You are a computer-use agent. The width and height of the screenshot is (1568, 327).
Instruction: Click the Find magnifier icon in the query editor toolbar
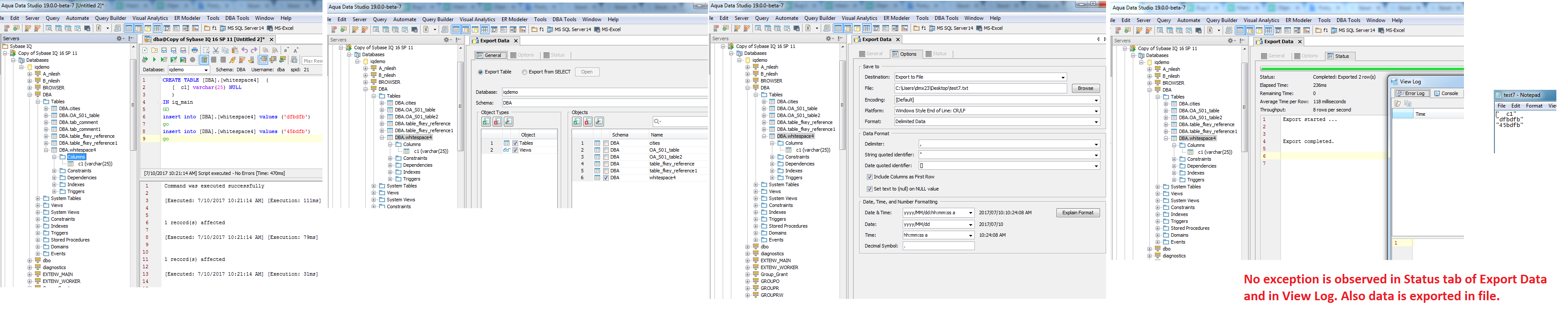(x=266, y=51)
